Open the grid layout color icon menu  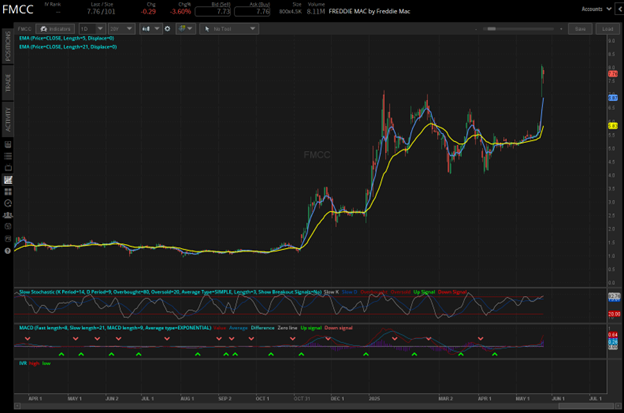pos(184,29)
